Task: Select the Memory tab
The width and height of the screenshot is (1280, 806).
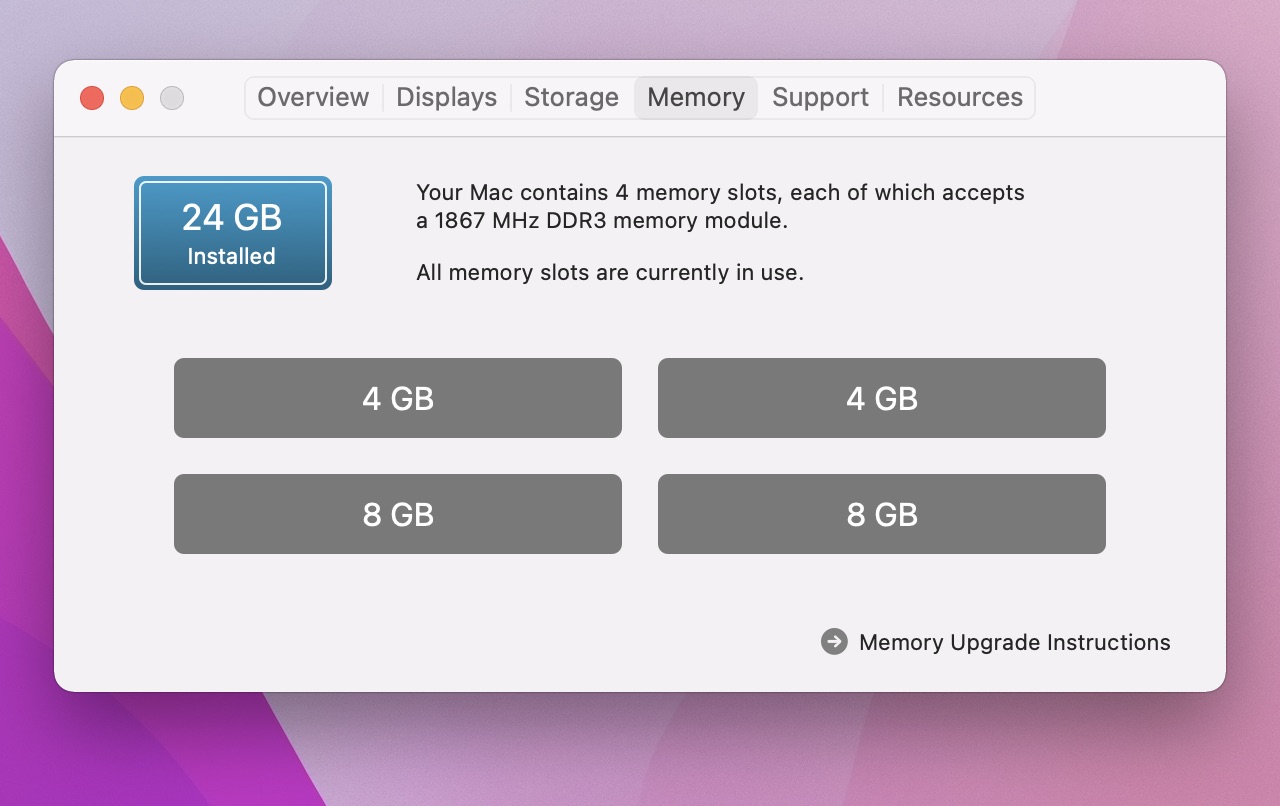Action: (x=696, y=97)
